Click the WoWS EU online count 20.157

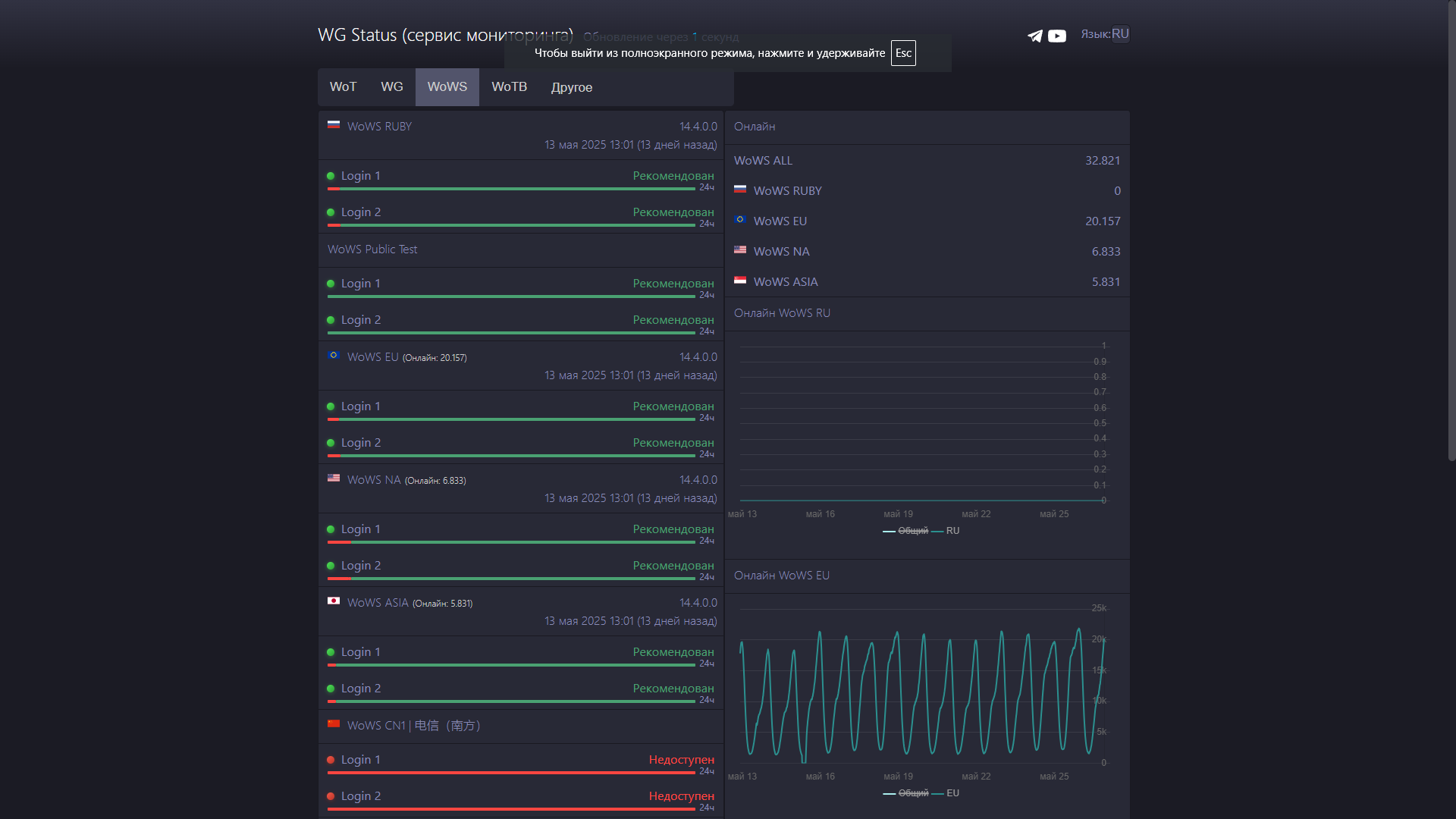tap(1103, 221)
